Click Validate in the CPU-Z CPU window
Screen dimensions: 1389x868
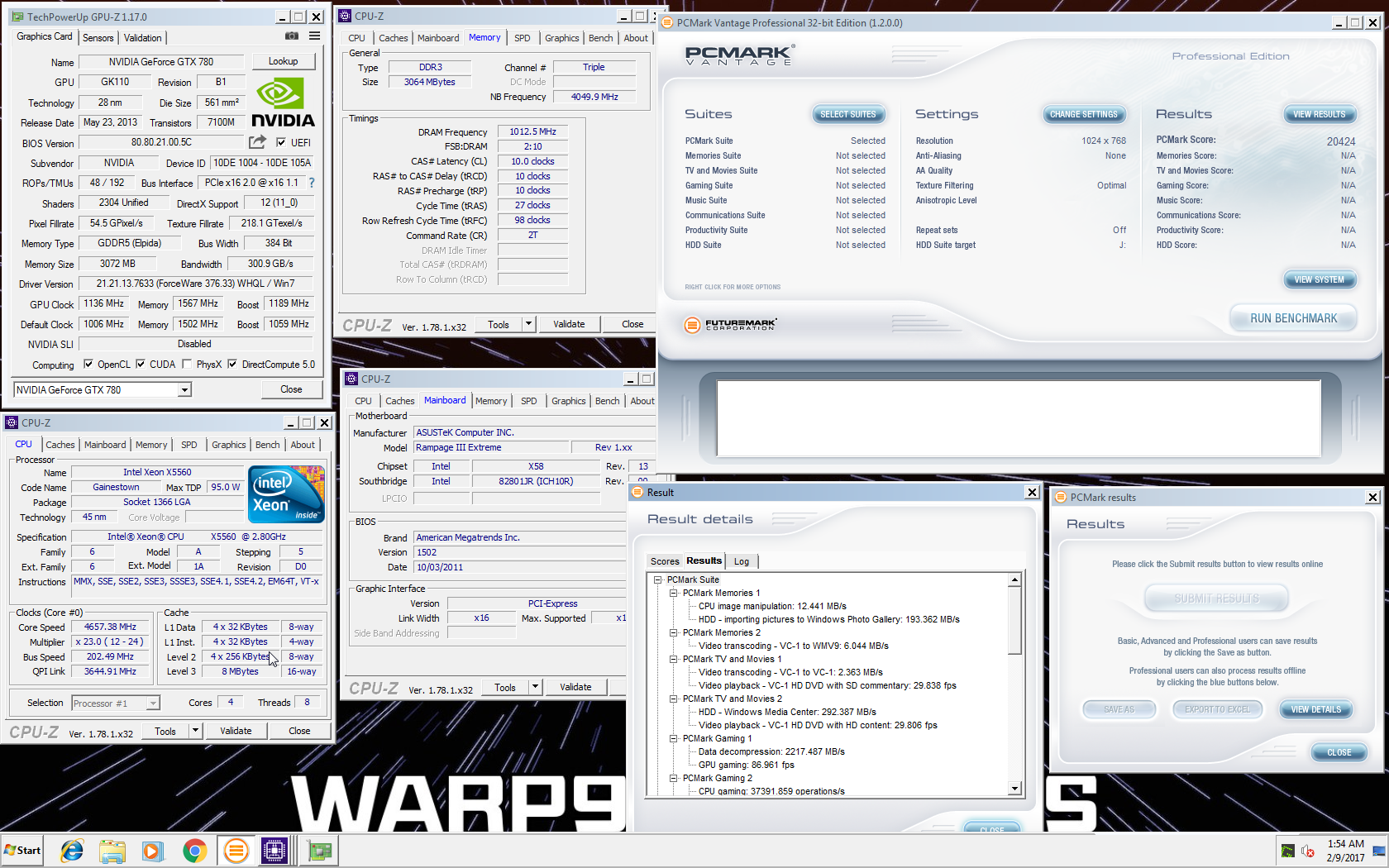[236, 731]
